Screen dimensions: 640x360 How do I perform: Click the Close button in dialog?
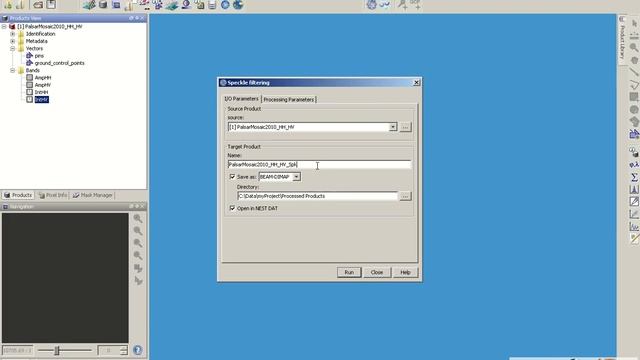(377, 272)
